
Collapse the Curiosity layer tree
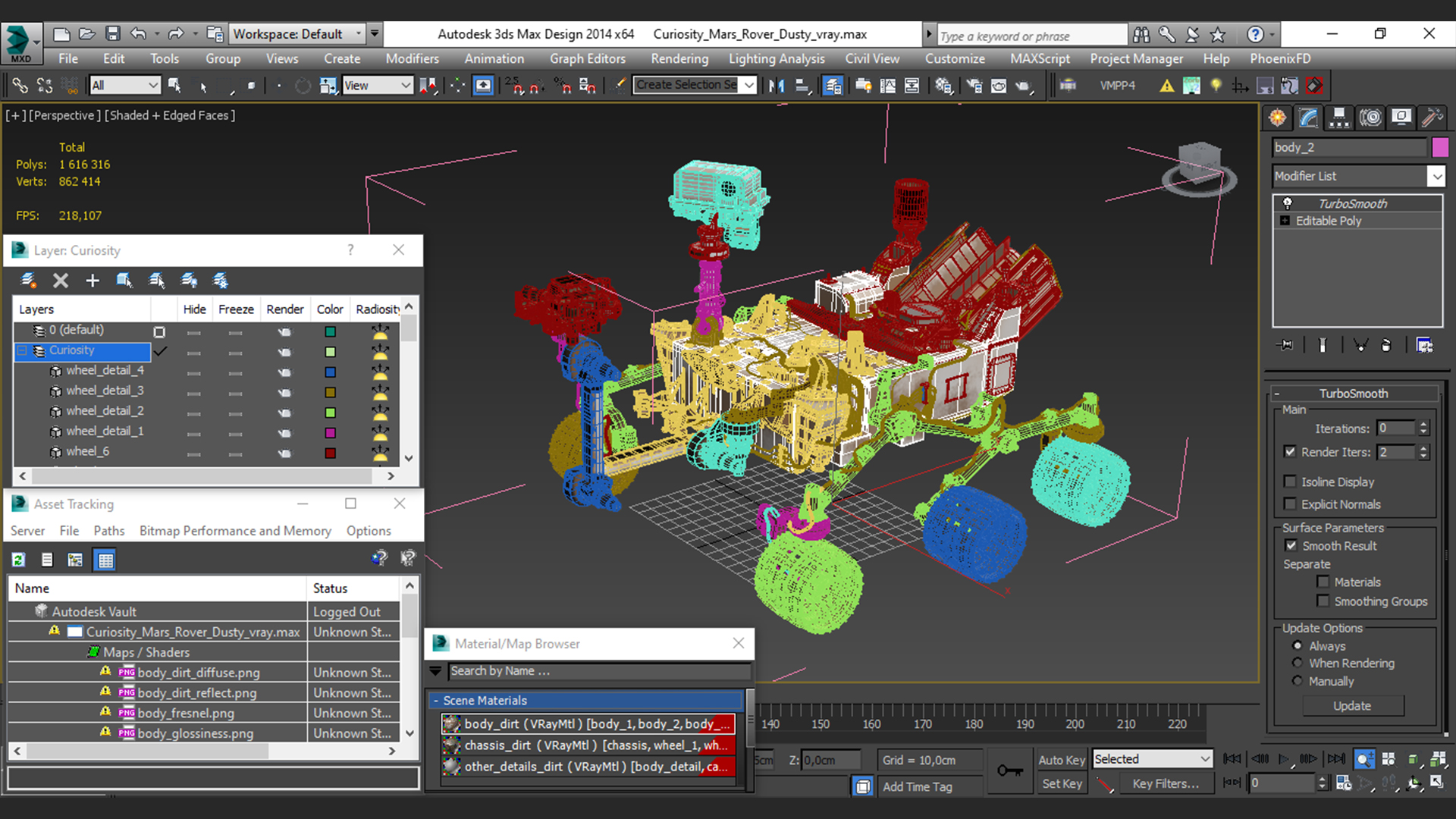click(x=22, y=350)
